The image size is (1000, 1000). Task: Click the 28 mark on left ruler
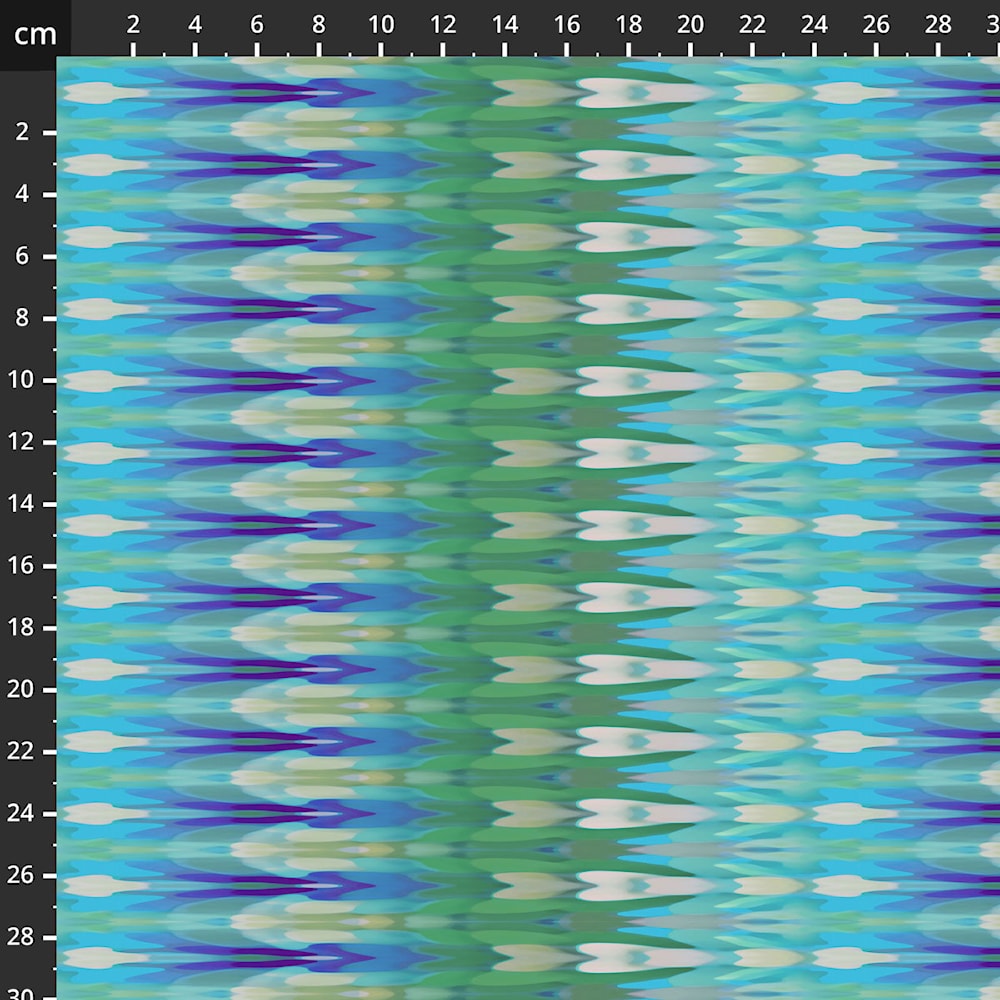[x=23, y=938]
